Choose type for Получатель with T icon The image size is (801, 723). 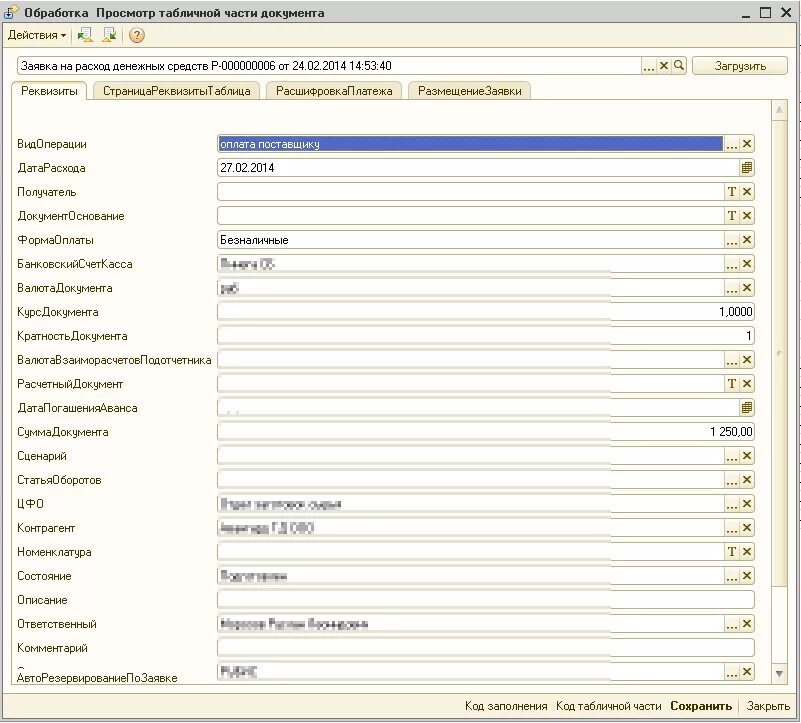tap(732, 192)
